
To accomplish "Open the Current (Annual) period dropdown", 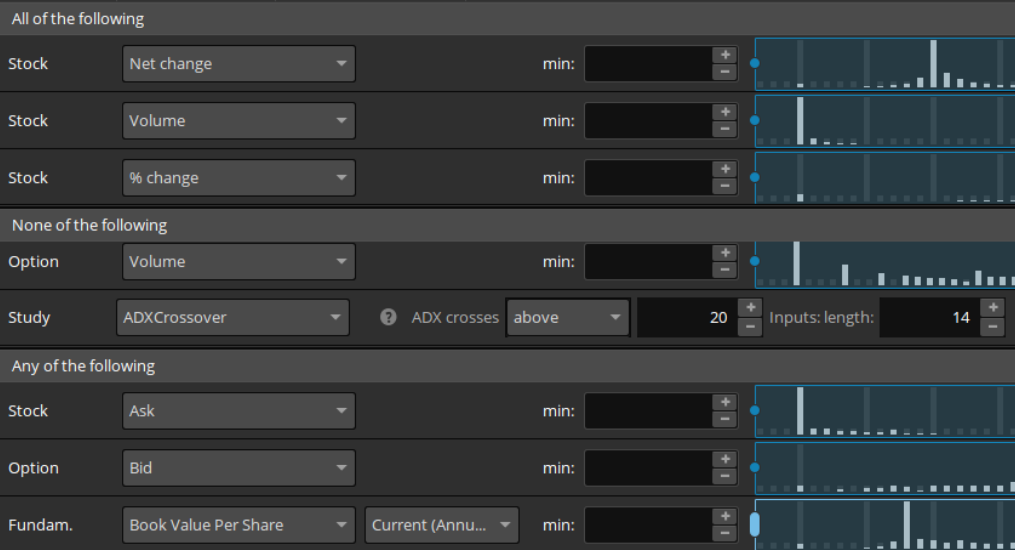I will pos(442,525).
